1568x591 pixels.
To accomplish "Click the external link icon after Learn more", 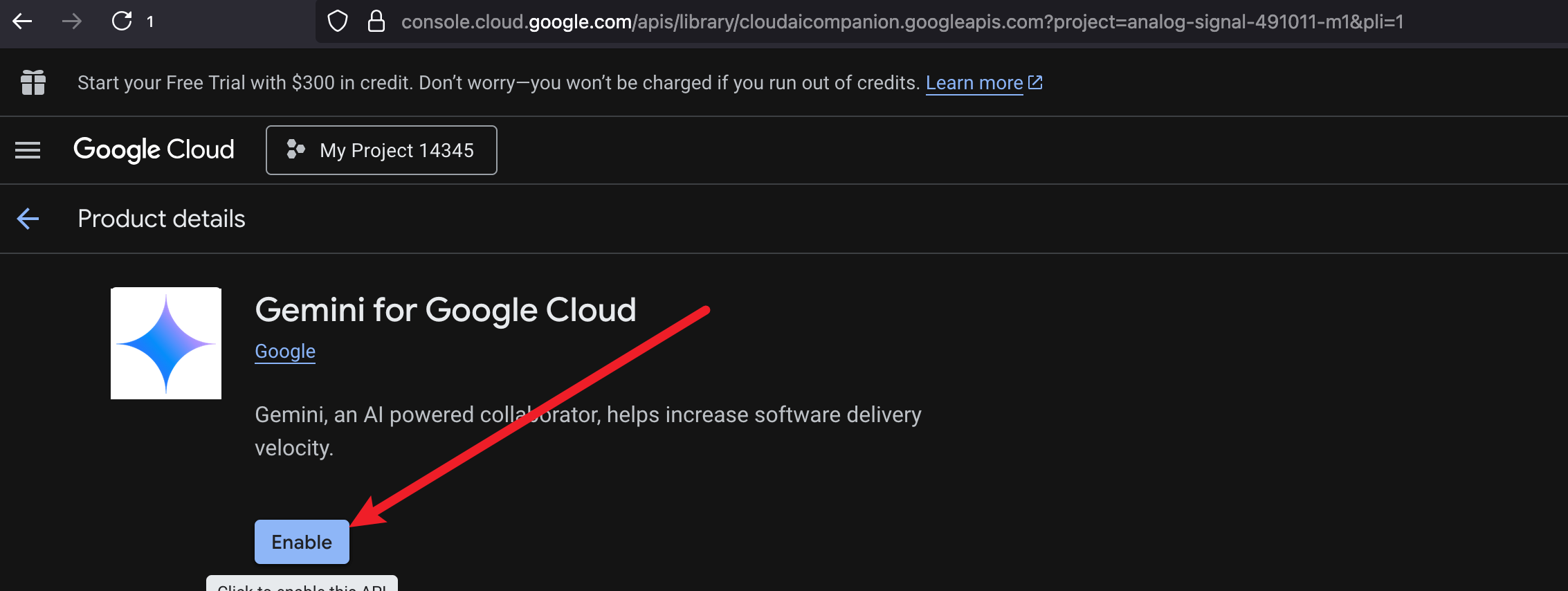I will click(1036, 82).
